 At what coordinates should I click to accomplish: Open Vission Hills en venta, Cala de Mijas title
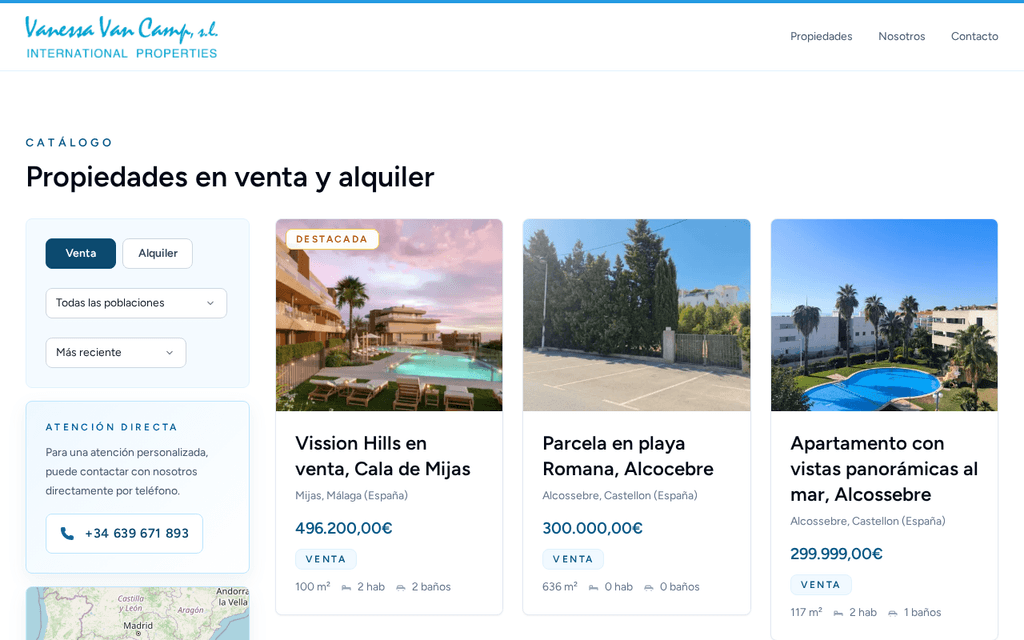383,456
